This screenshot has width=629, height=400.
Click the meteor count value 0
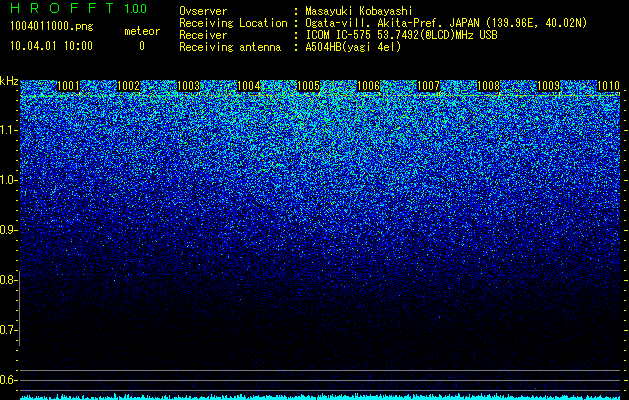click(x=142, y=46)
